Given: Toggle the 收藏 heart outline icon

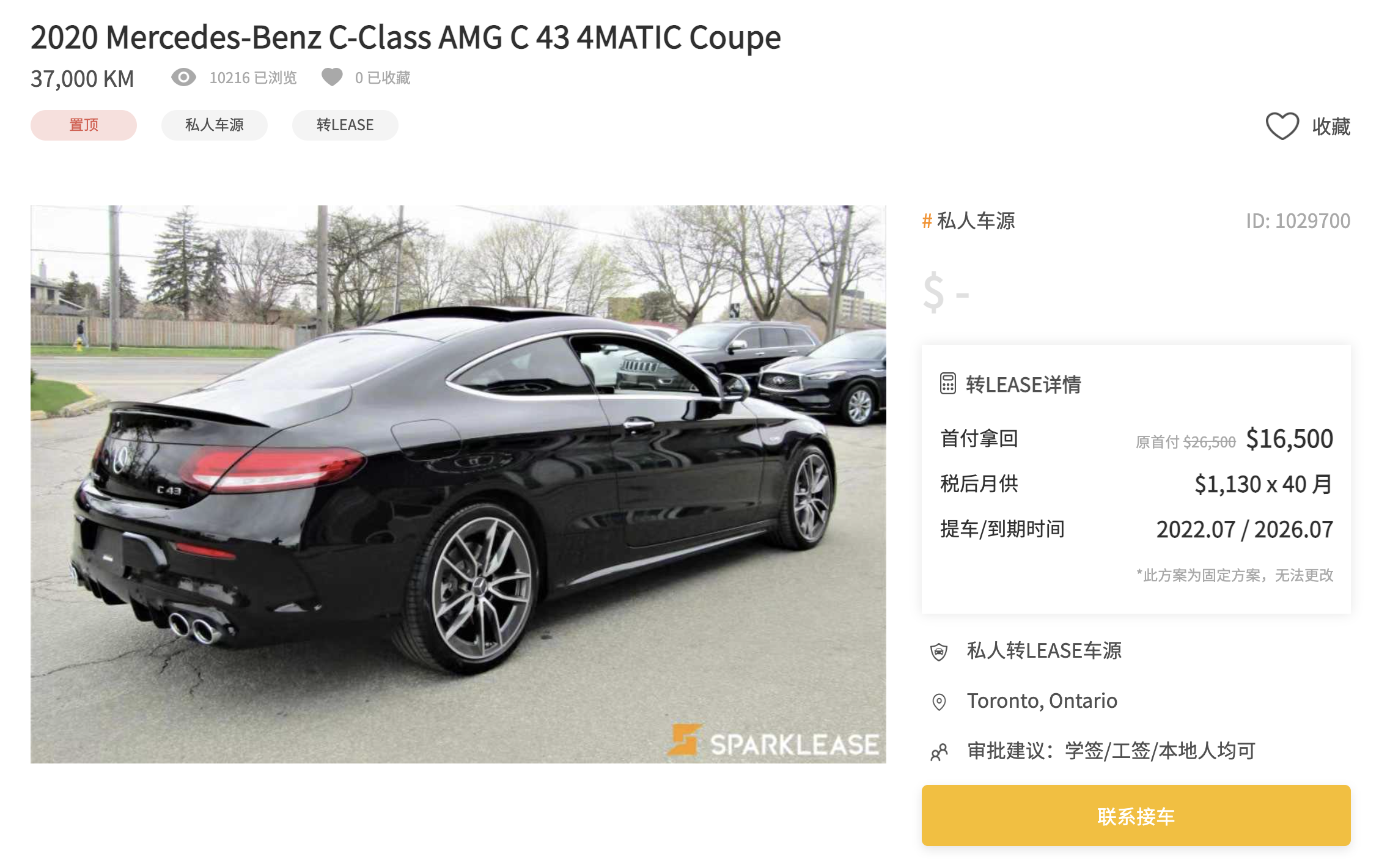Looking at the screenshot, I should 1282,126.
